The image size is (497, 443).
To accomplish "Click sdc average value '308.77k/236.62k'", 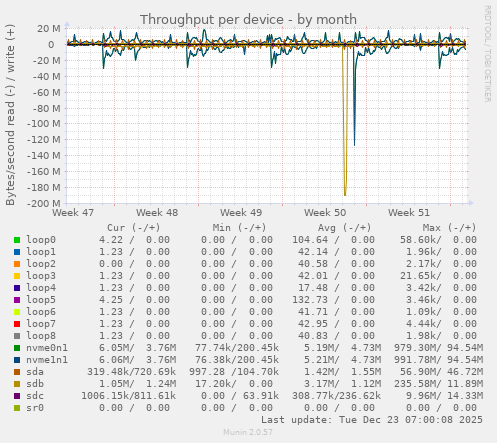I will click(x=336, y=396).
